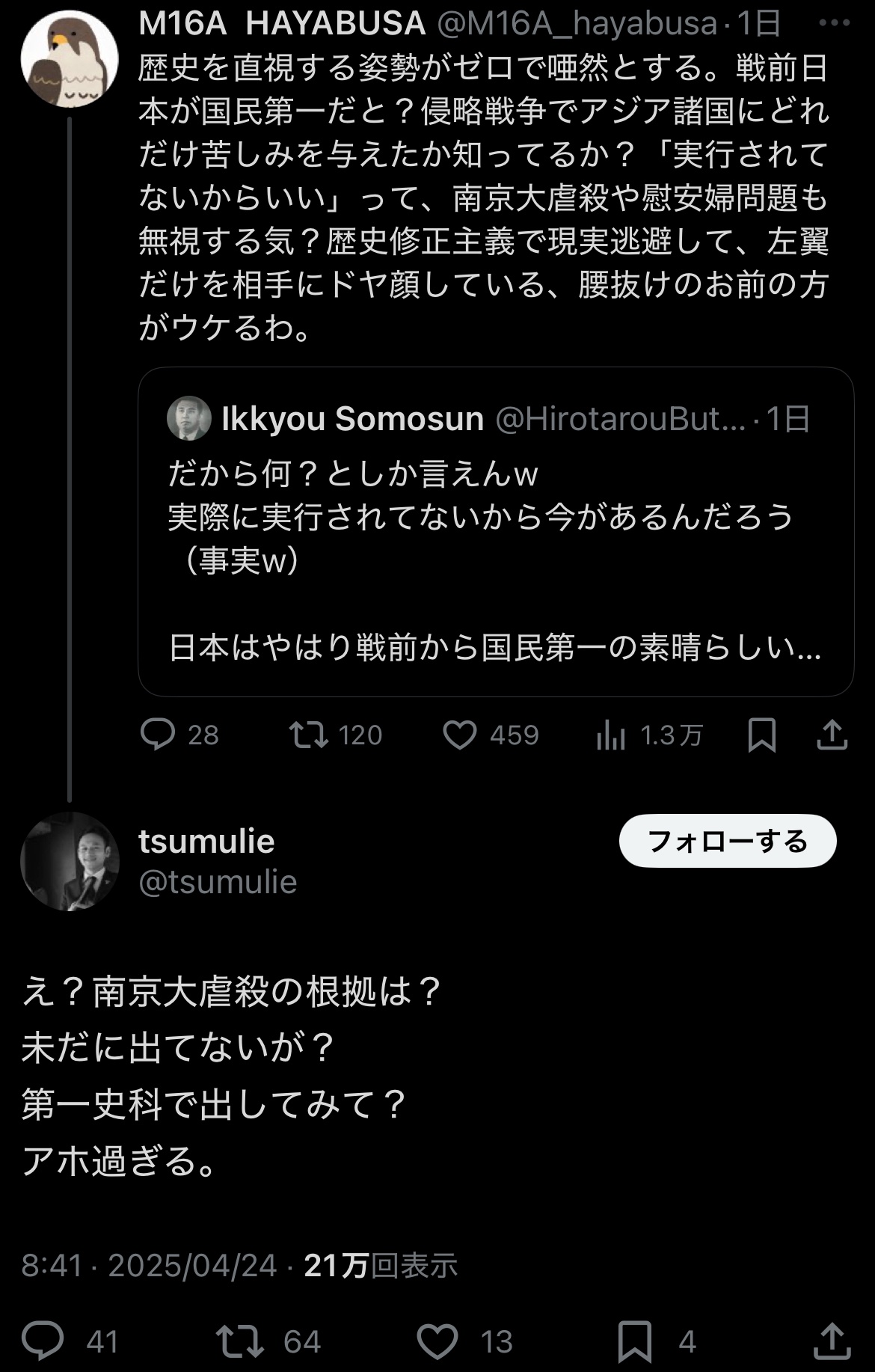Viewport: 875px width, 1372px height.
Task: Like tsumulie's post with 13 likes
Action: (x=437, y=1341)
